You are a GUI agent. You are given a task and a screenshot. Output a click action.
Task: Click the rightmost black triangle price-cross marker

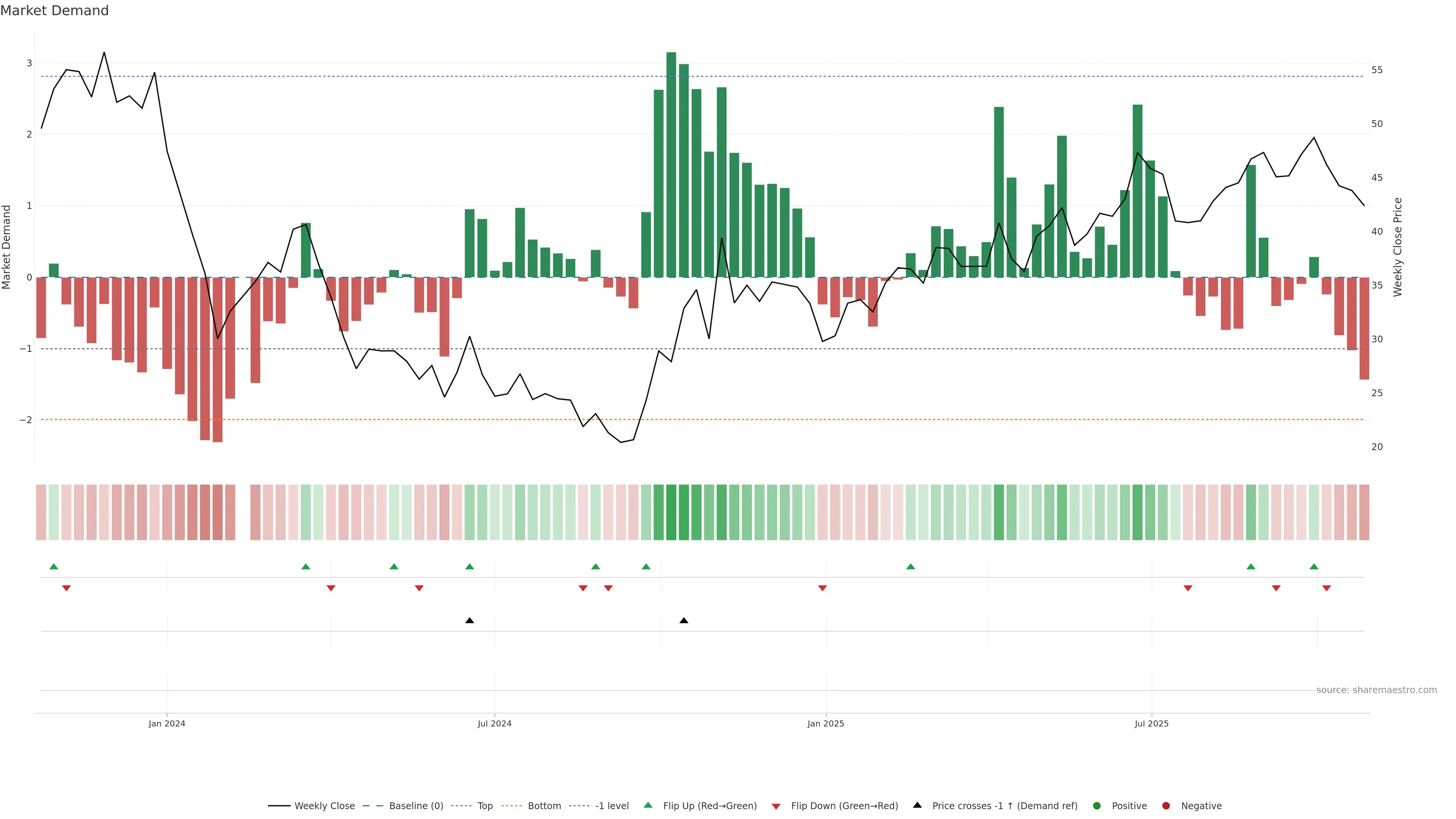tap(684, 621)
